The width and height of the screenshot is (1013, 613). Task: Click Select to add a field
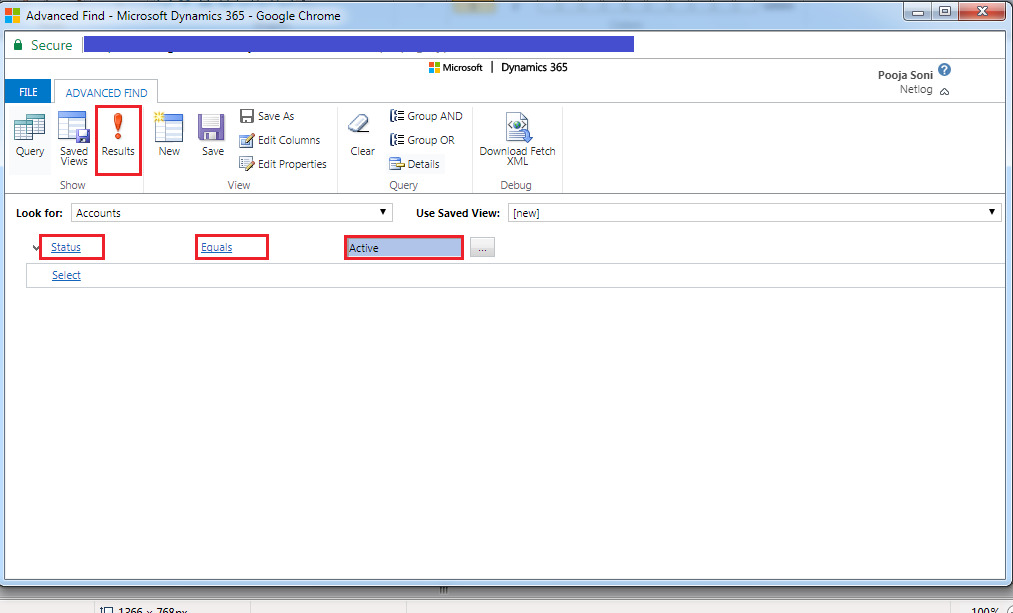point(66,275)
